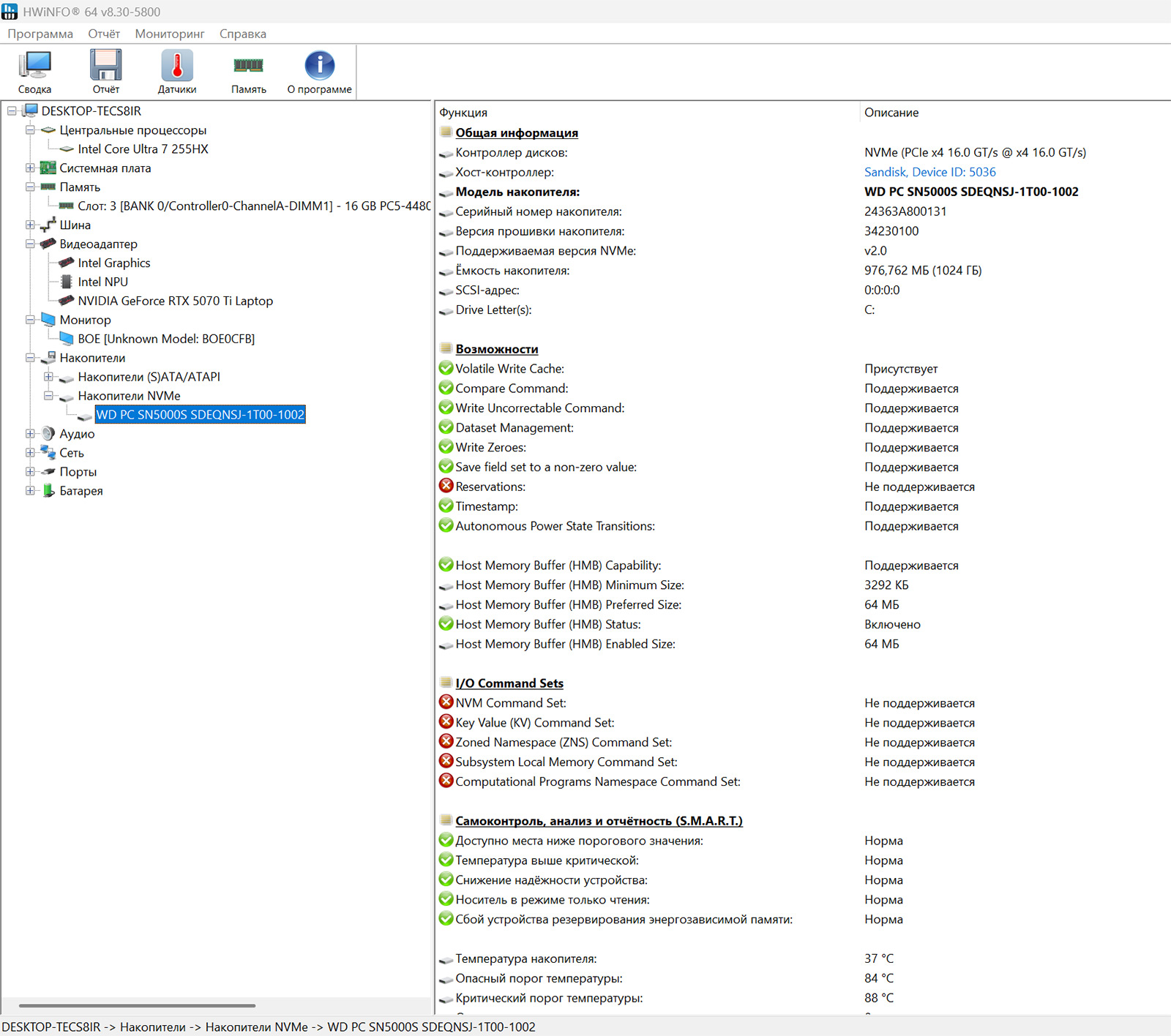1171x1036 pixels.
Task: Expand the Накопители (S)ATA/ATAPI node
Action: (x=48, y=377)
